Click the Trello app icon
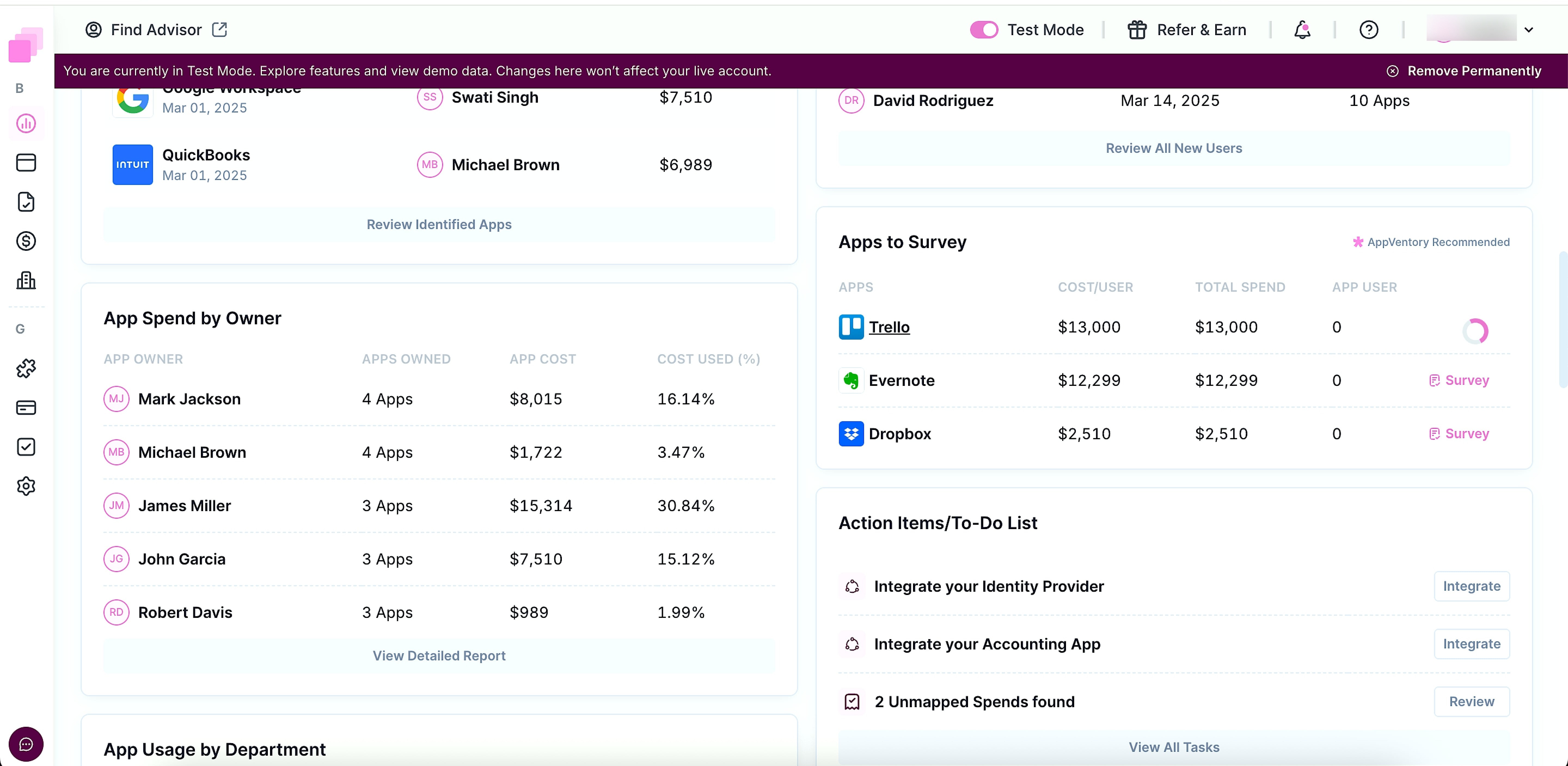 (851, 327)
